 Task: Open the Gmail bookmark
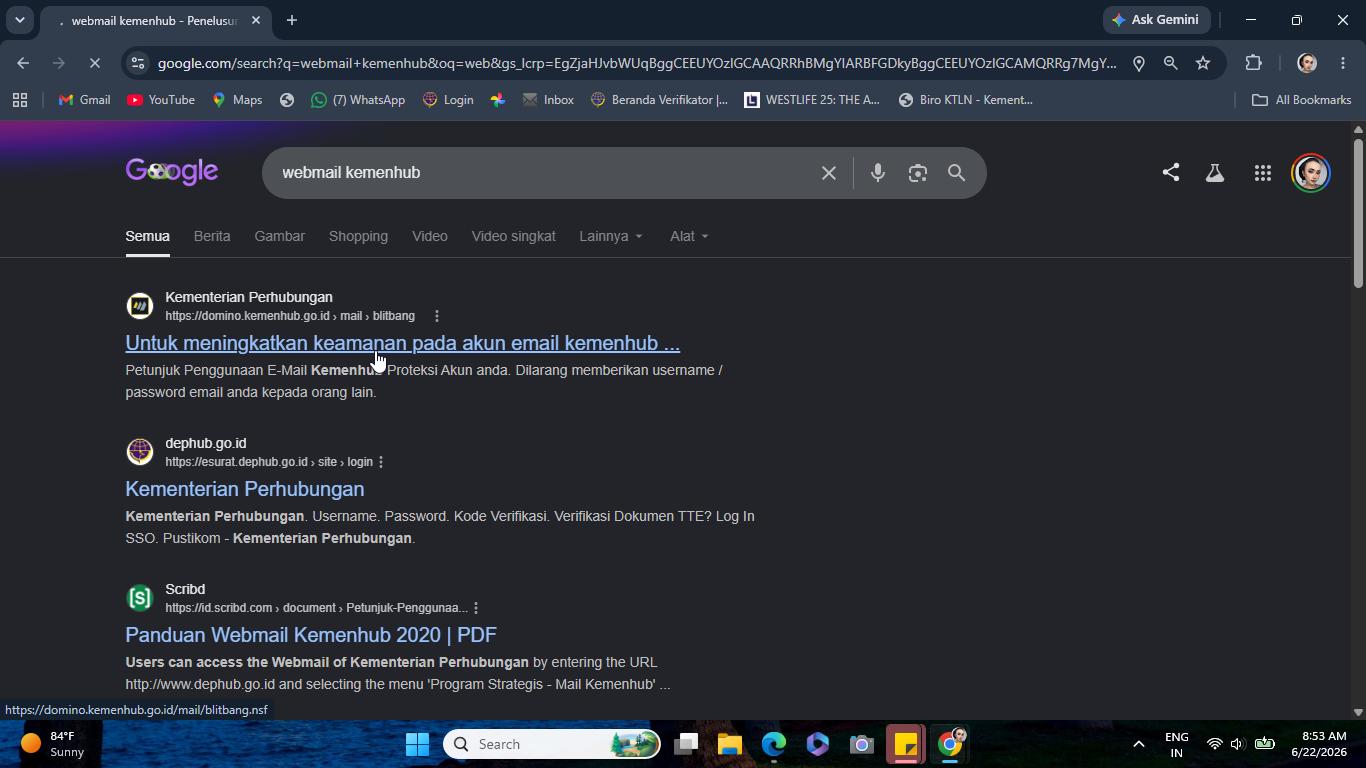click(x=84, y=100)
